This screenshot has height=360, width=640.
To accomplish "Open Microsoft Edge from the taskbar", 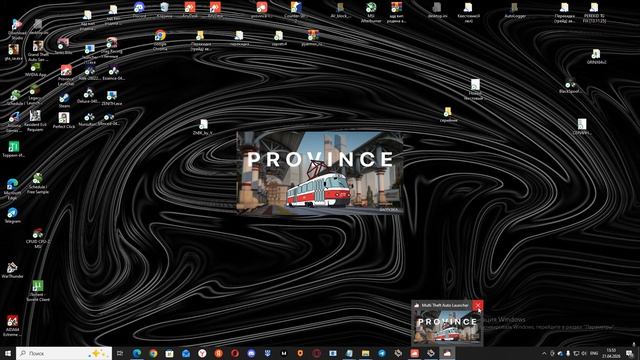I will tap(137, 353).
